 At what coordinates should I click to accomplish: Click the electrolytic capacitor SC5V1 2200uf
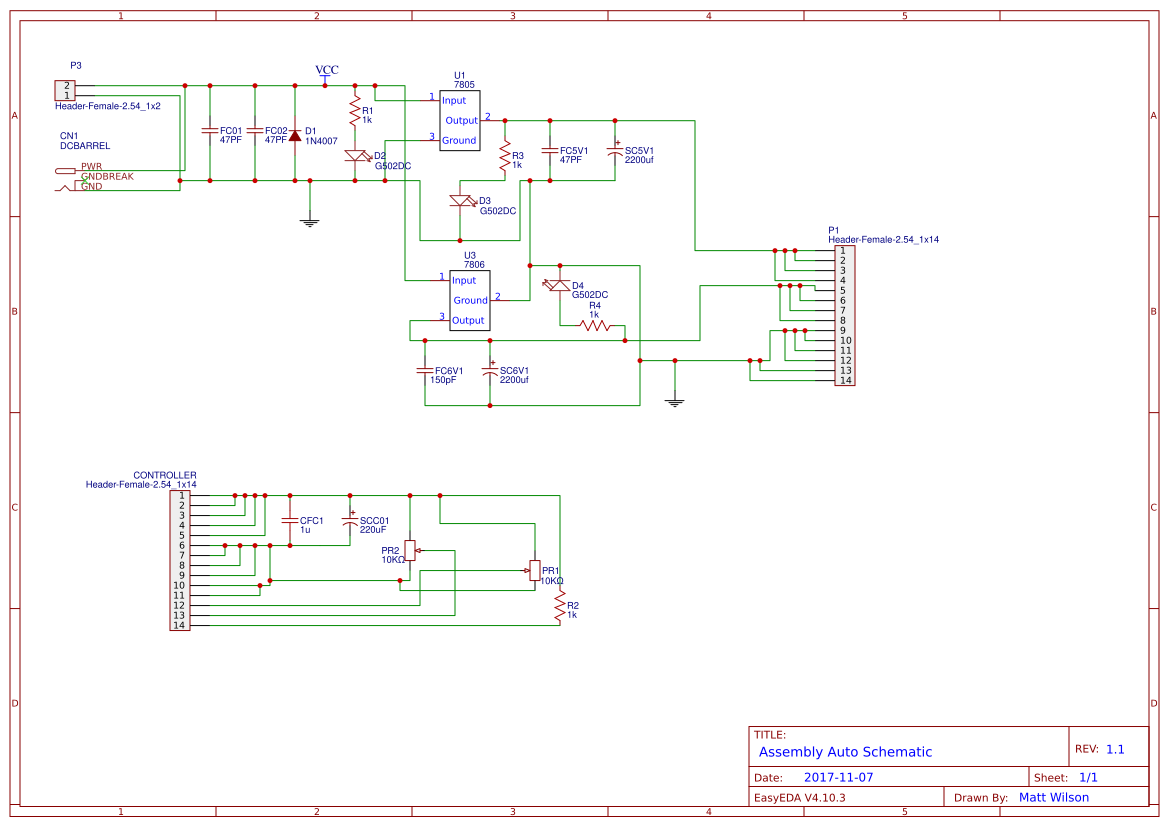coord(613,152)
